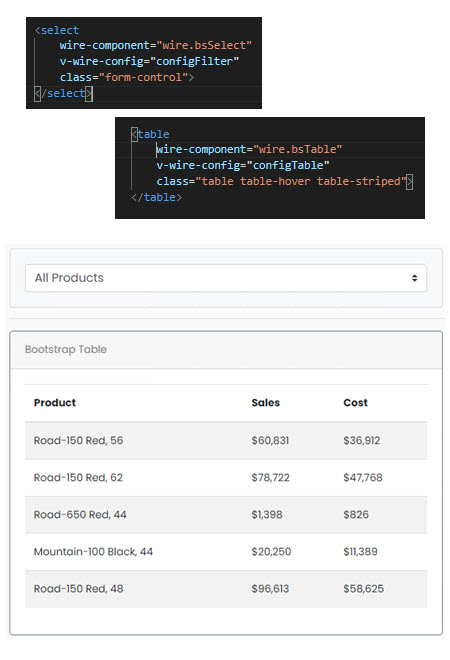
Task: Click the wire.bsTable attribute value in code
Action: 298,149
